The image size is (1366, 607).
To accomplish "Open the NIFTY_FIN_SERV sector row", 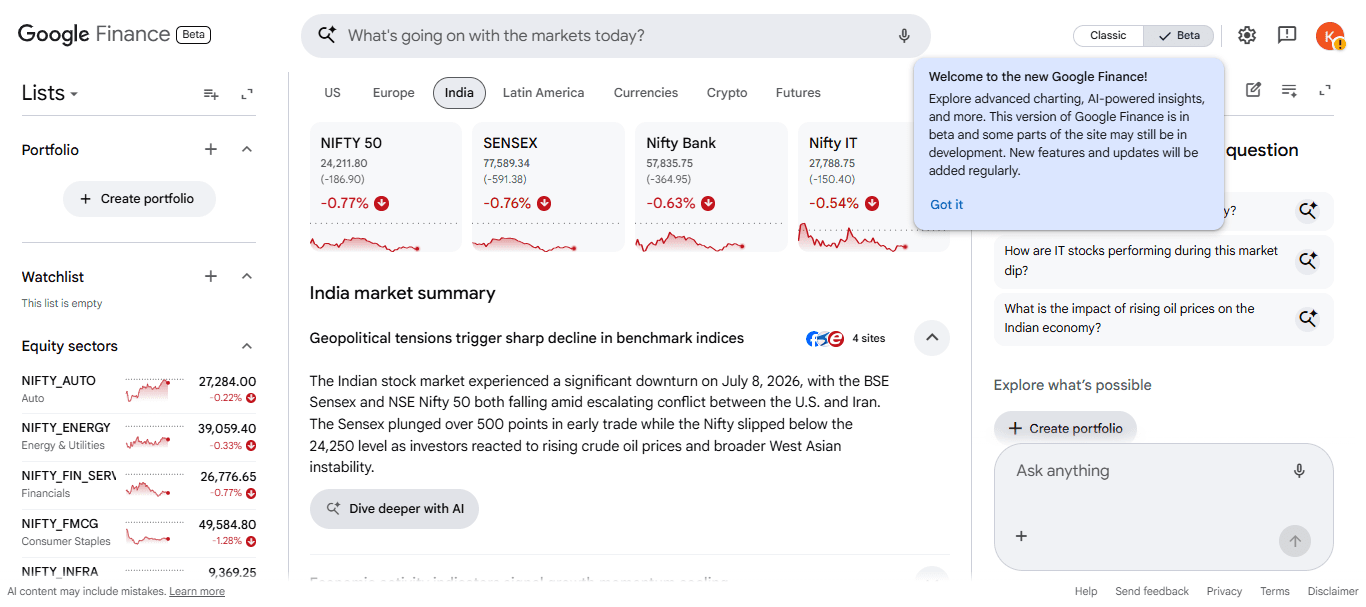I will (x=139, y=485).
